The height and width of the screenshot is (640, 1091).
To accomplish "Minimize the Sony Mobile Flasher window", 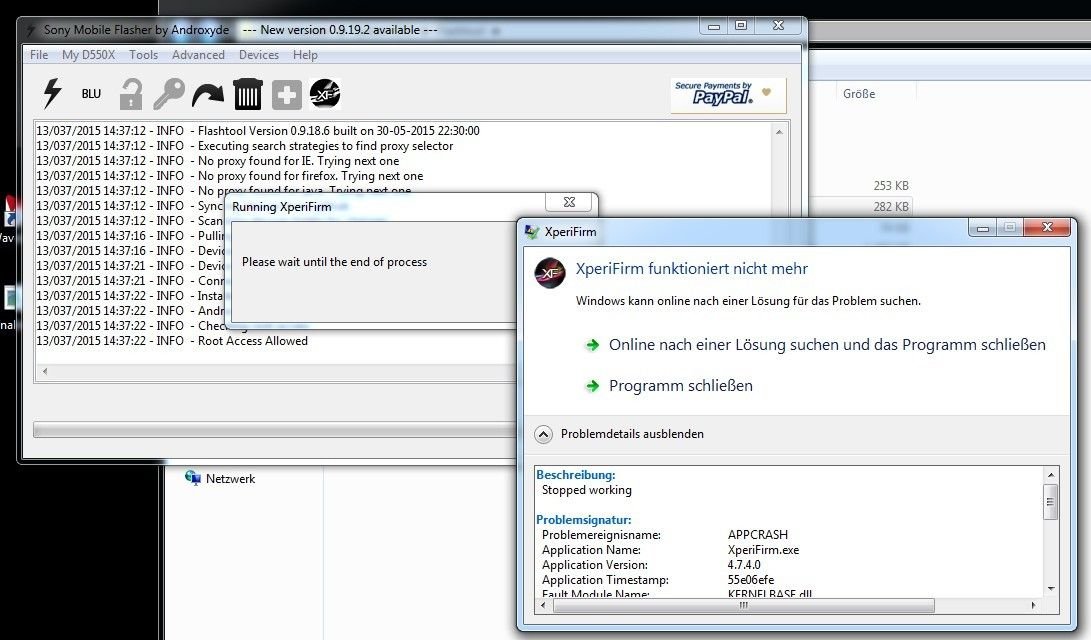I will click(x=713, y=26).
